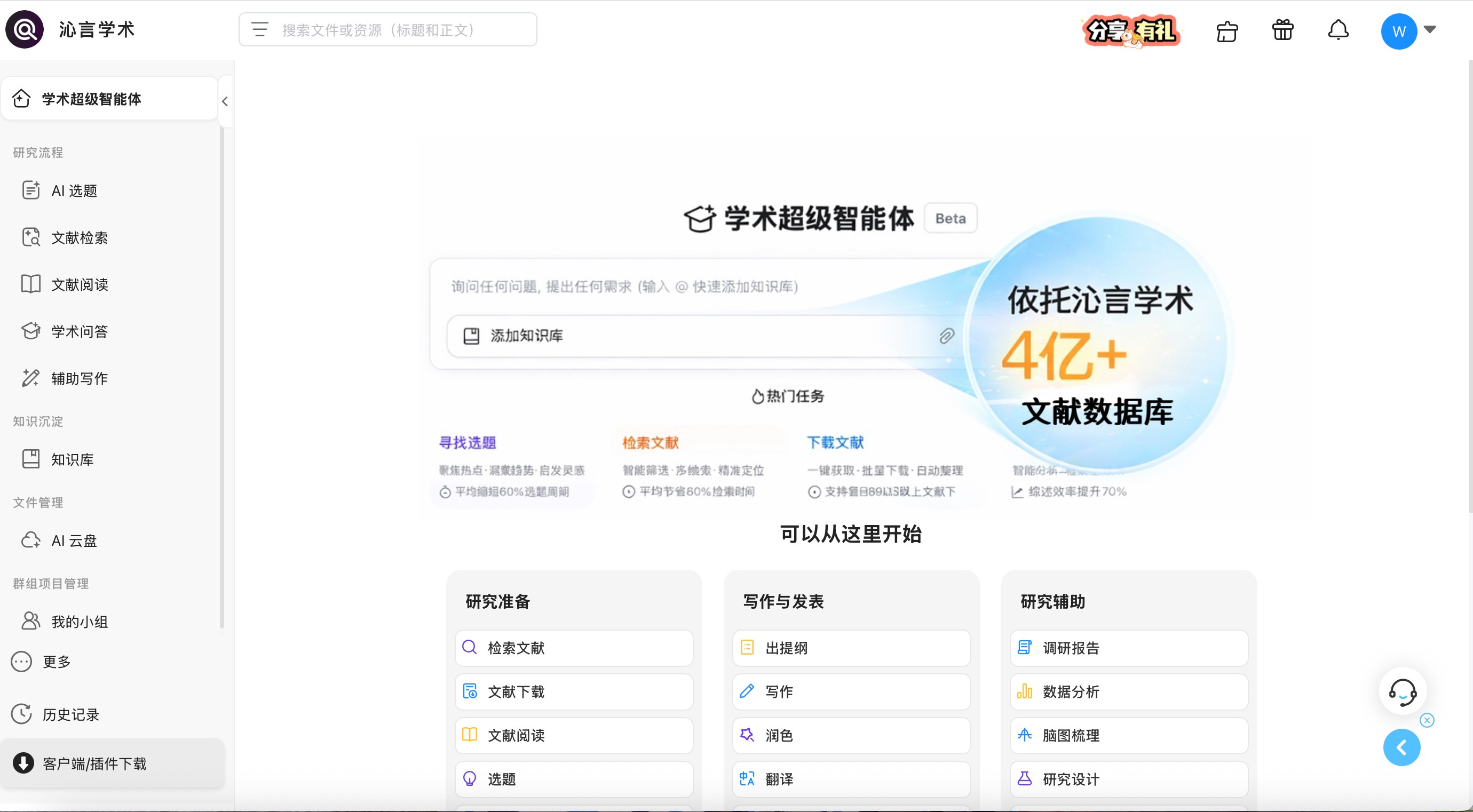Open the 学术问答 graduation-cap icon

click(31, 331)
